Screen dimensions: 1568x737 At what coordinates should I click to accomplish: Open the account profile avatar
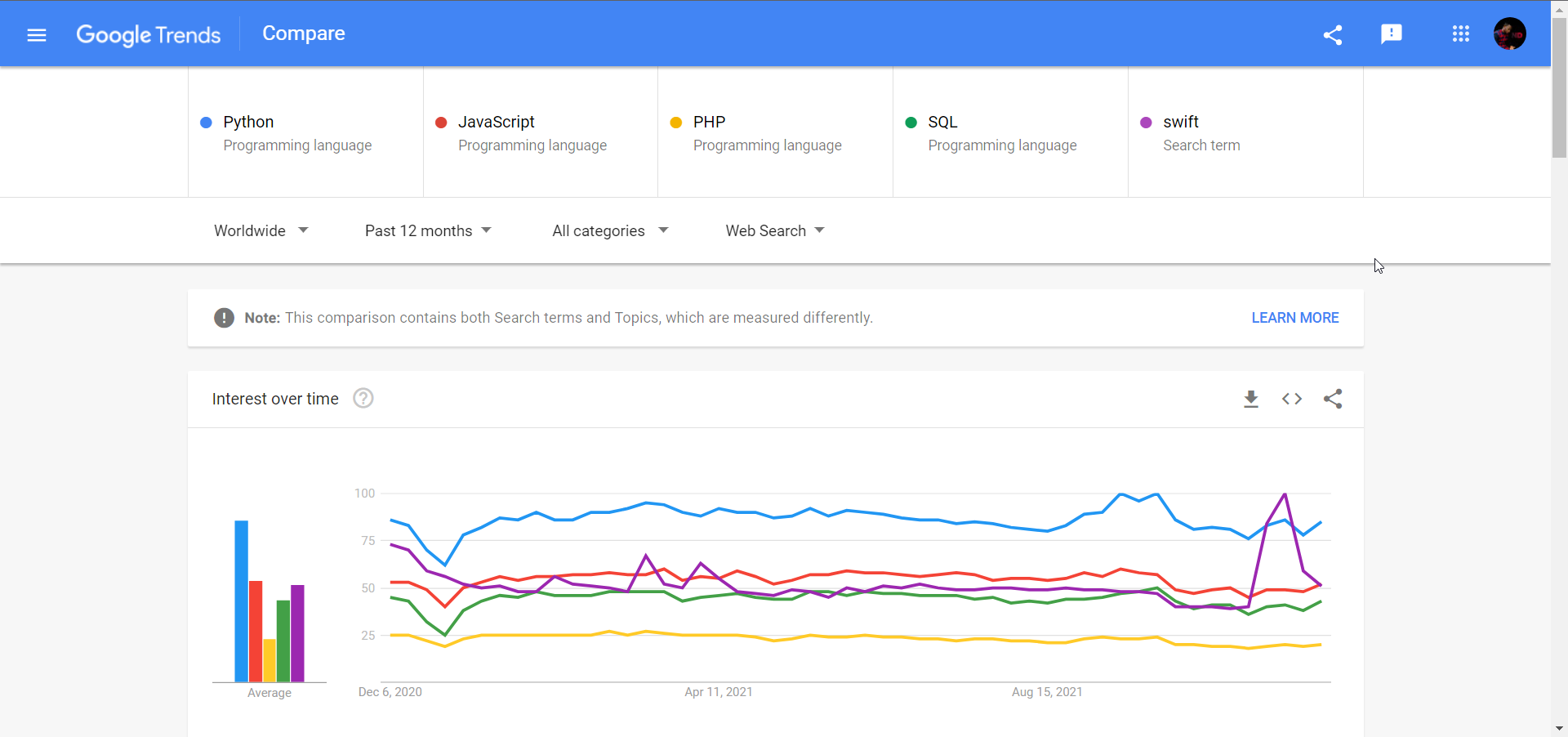pos(1510,33)
